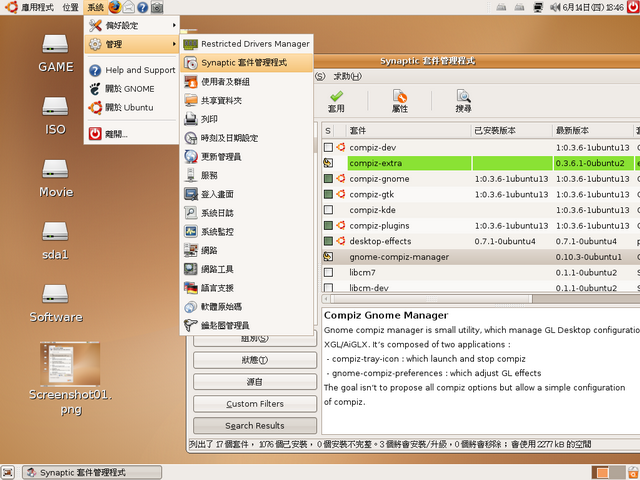
Task: Click the red power button in top panel
Action: coord(633,7)
